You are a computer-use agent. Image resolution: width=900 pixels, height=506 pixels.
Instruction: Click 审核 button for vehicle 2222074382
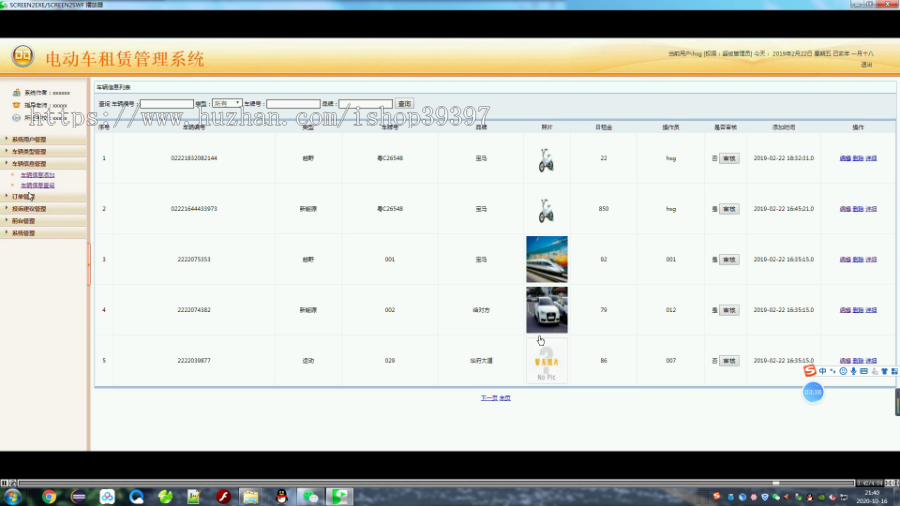coord(729,310)
